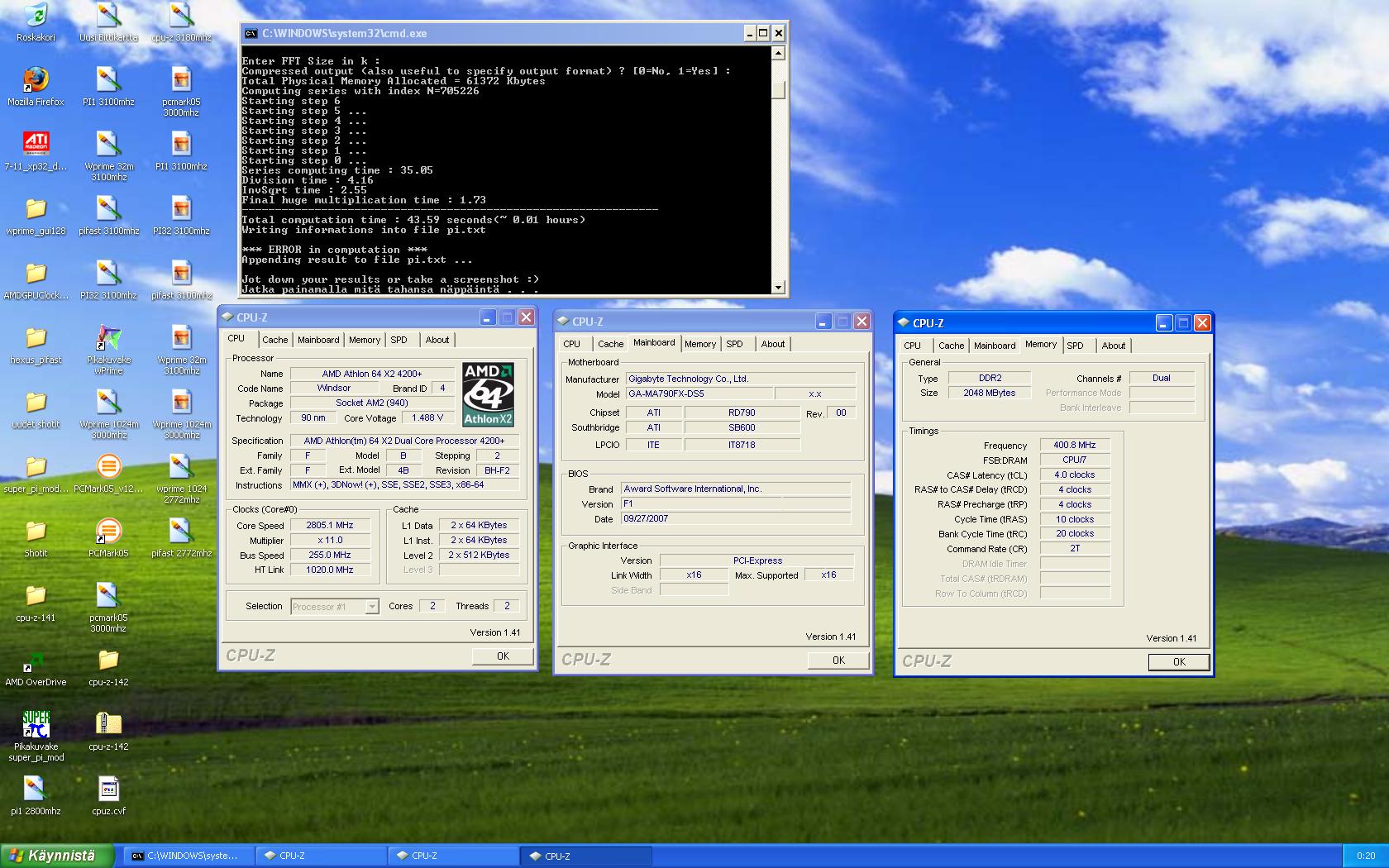Click the taskbar clock showing 0:20
Image resolution: width=1389 pixels, height=868 pixels.
(1366, 856)
